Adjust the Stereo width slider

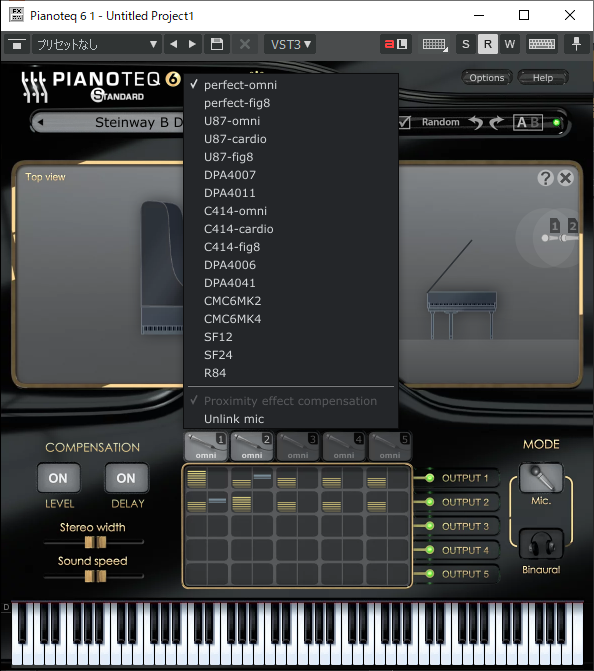(95, 542)
